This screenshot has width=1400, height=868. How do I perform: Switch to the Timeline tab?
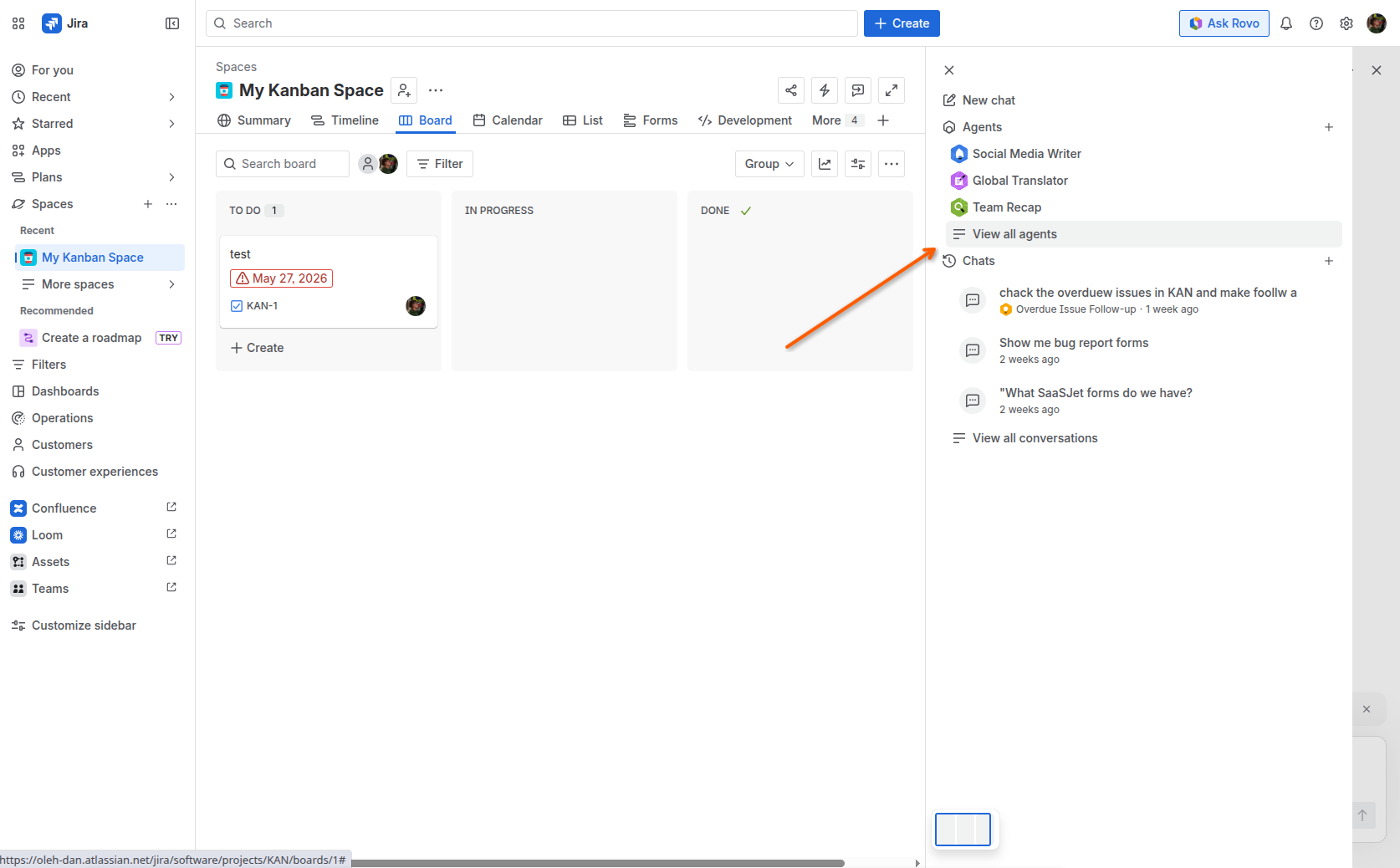click(x=345, y=120)
